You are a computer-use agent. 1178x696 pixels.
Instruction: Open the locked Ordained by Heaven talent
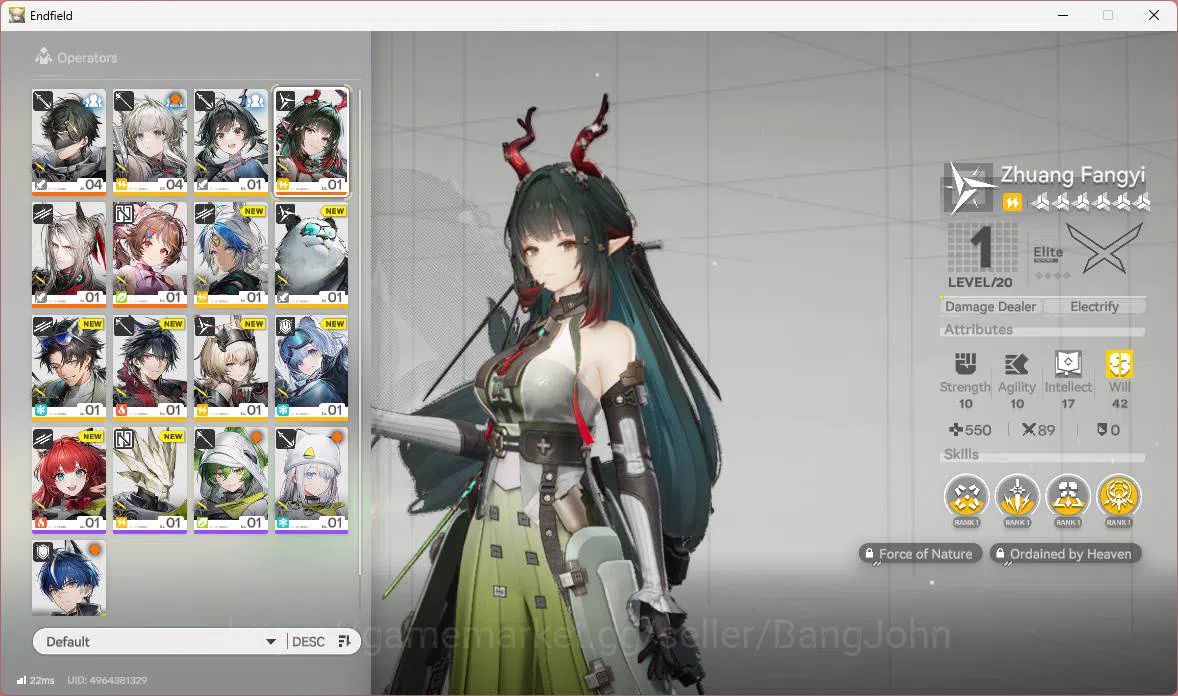[1065, 554]
